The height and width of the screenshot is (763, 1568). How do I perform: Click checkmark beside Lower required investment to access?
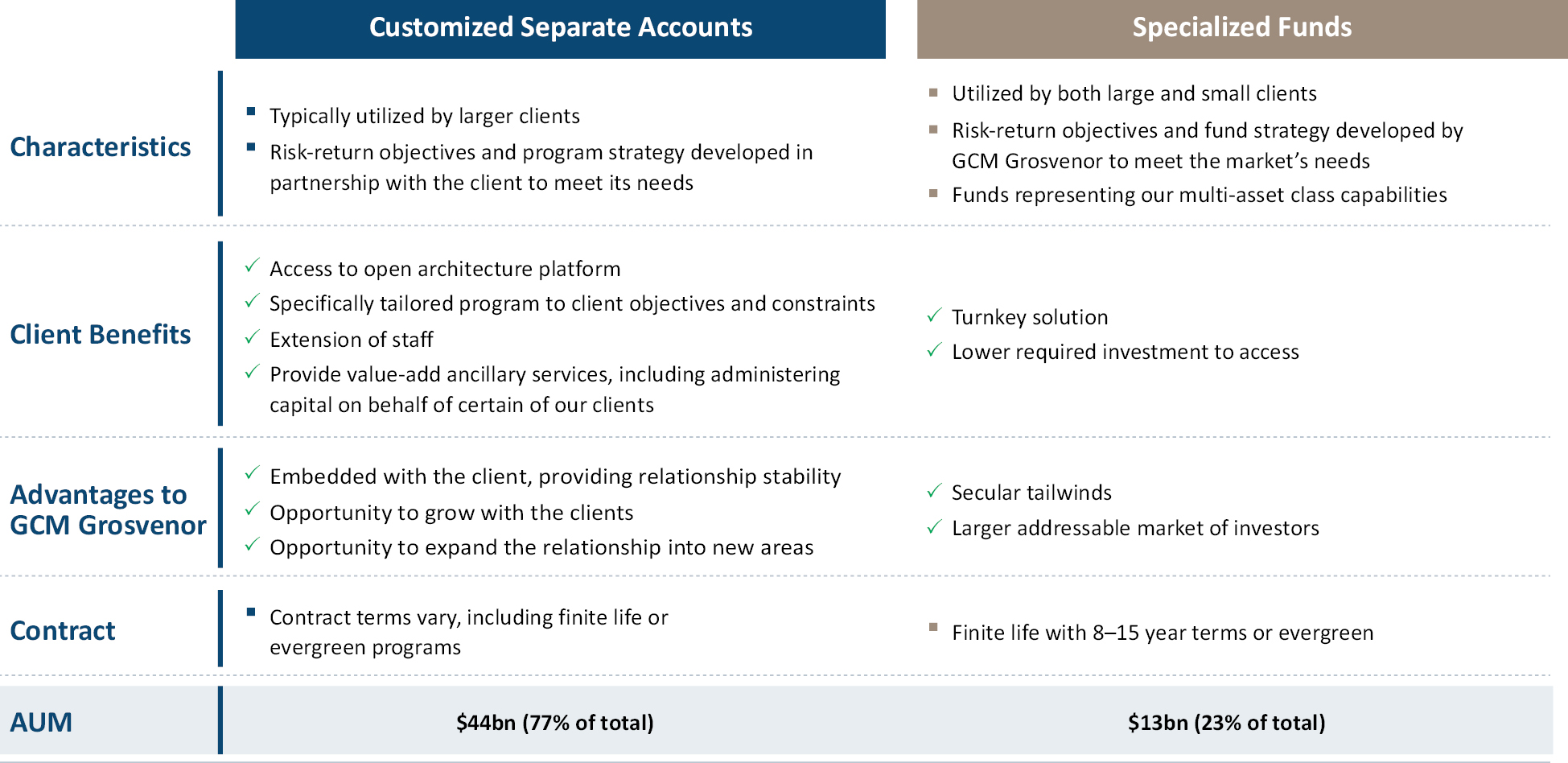[x=934, y=349]
